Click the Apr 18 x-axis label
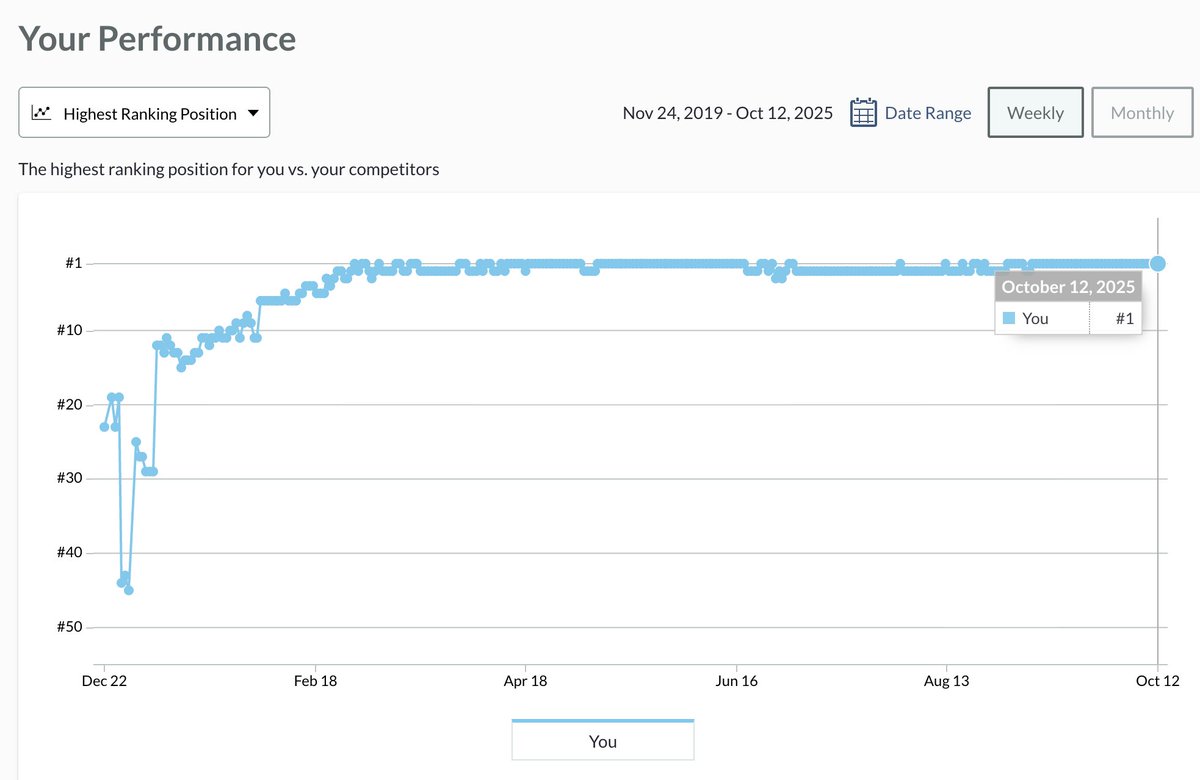This screenshot has width=1200, height=780. [x=526, y=681]
